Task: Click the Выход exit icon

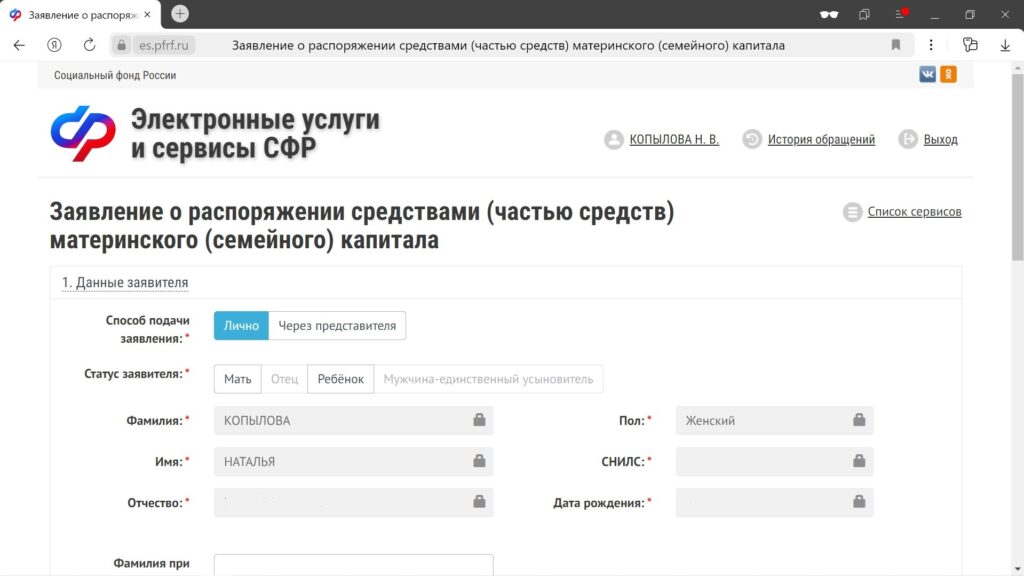Action: 908,139
